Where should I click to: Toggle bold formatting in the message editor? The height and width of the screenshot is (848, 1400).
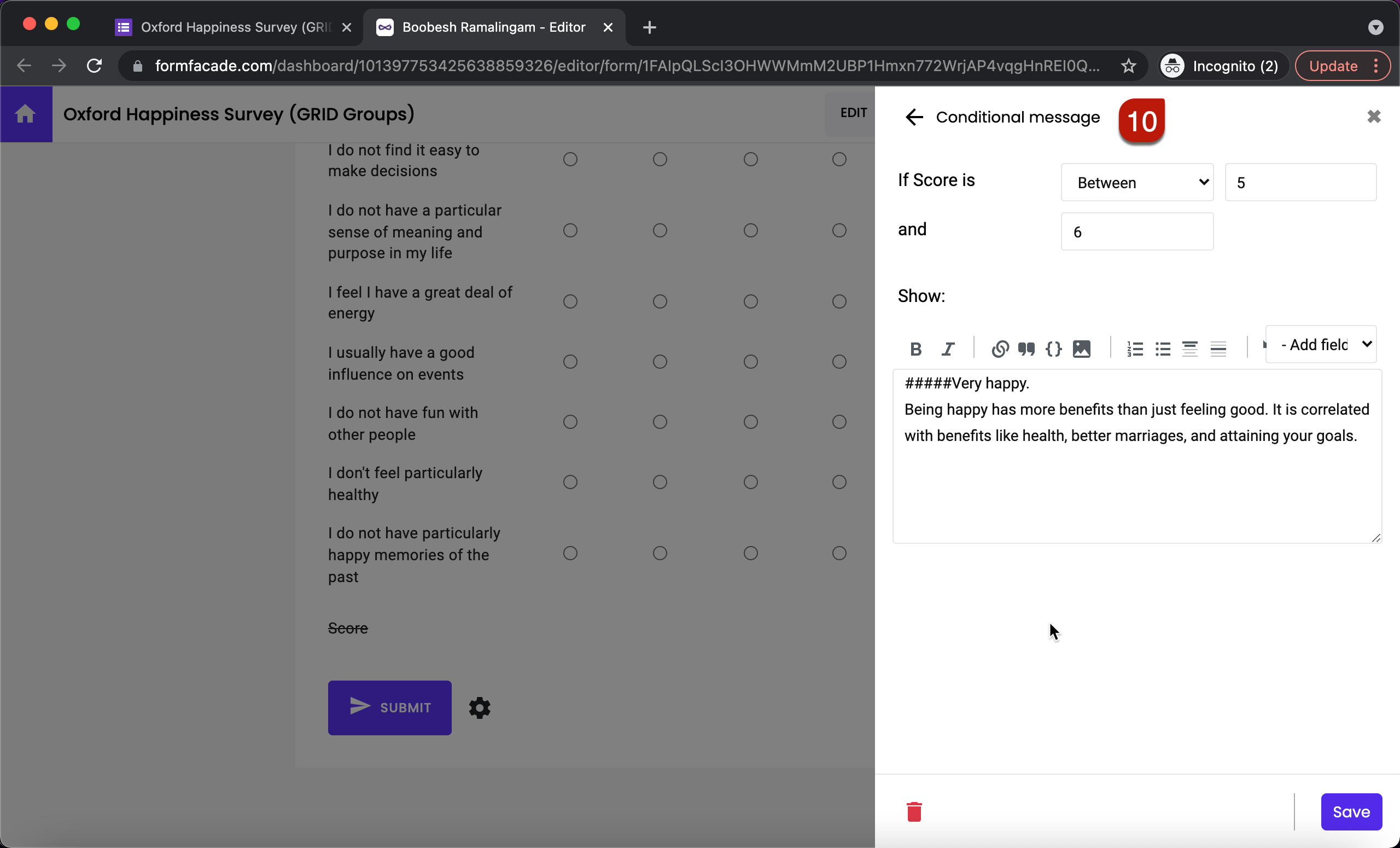pyautogui.click(x=915, y=349)
